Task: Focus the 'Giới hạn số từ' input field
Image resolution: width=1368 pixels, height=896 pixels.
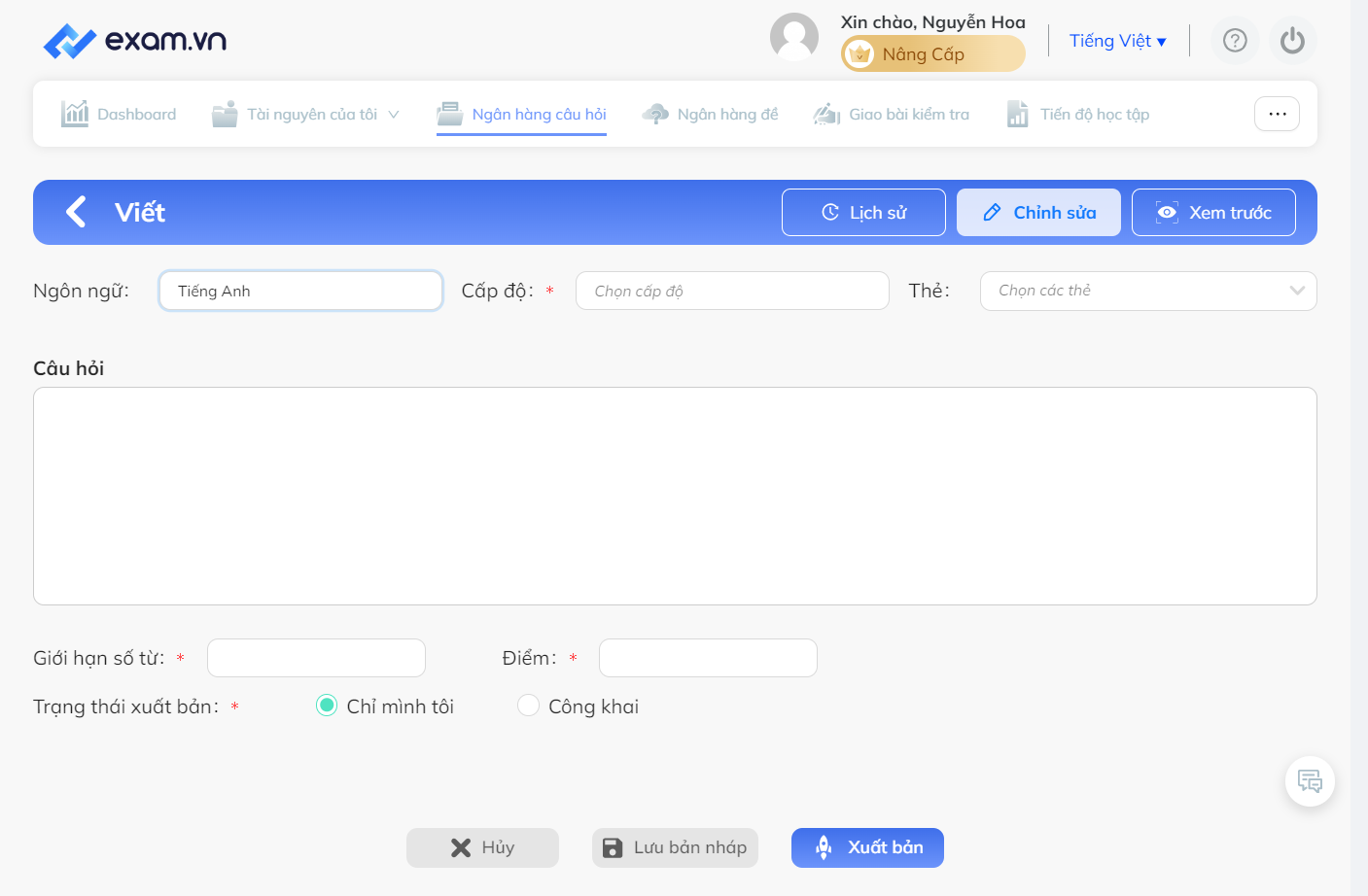Action: (316, 658)
